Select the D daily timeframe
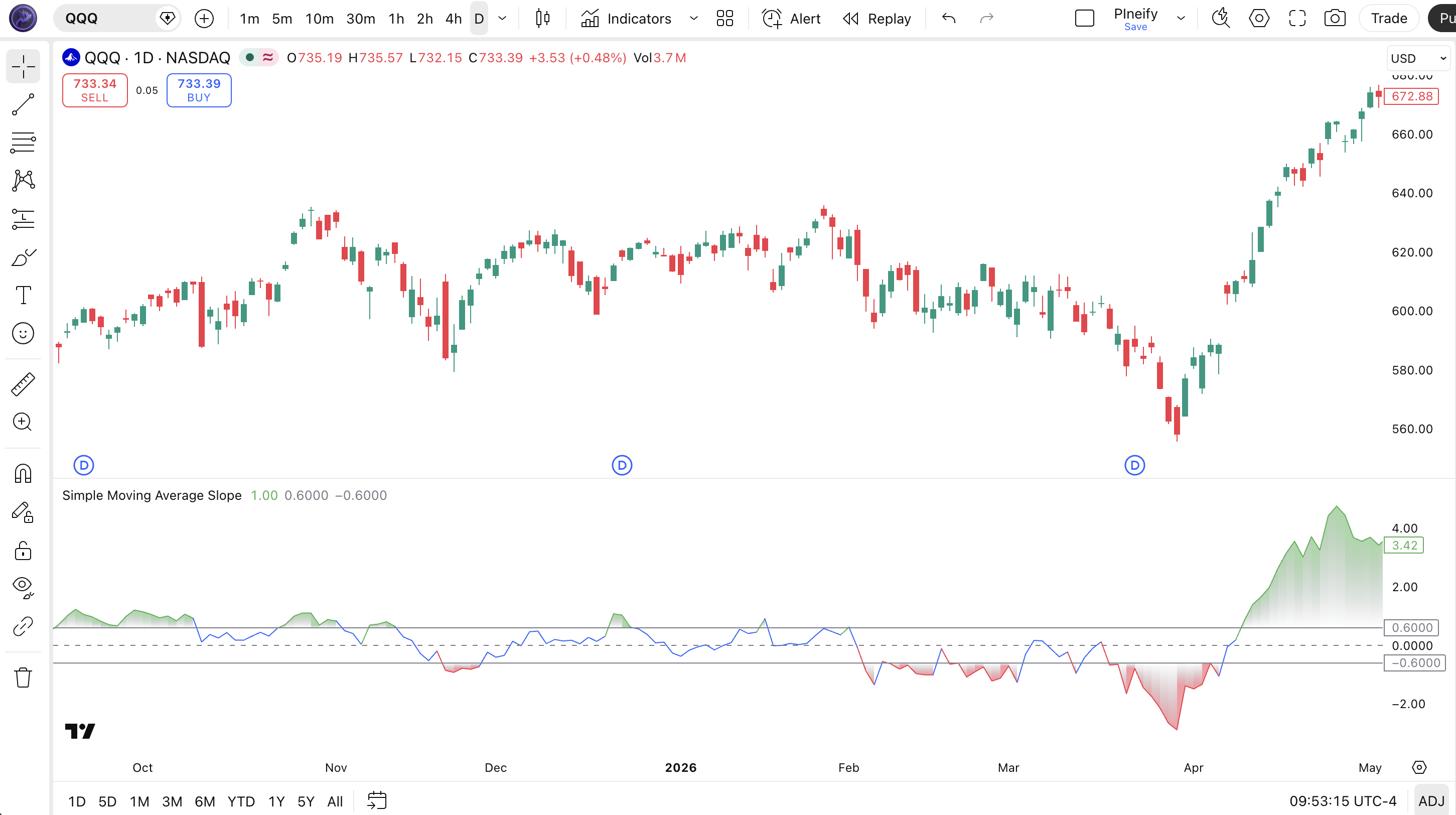1456x815 pixels. (x=479, y=19)
